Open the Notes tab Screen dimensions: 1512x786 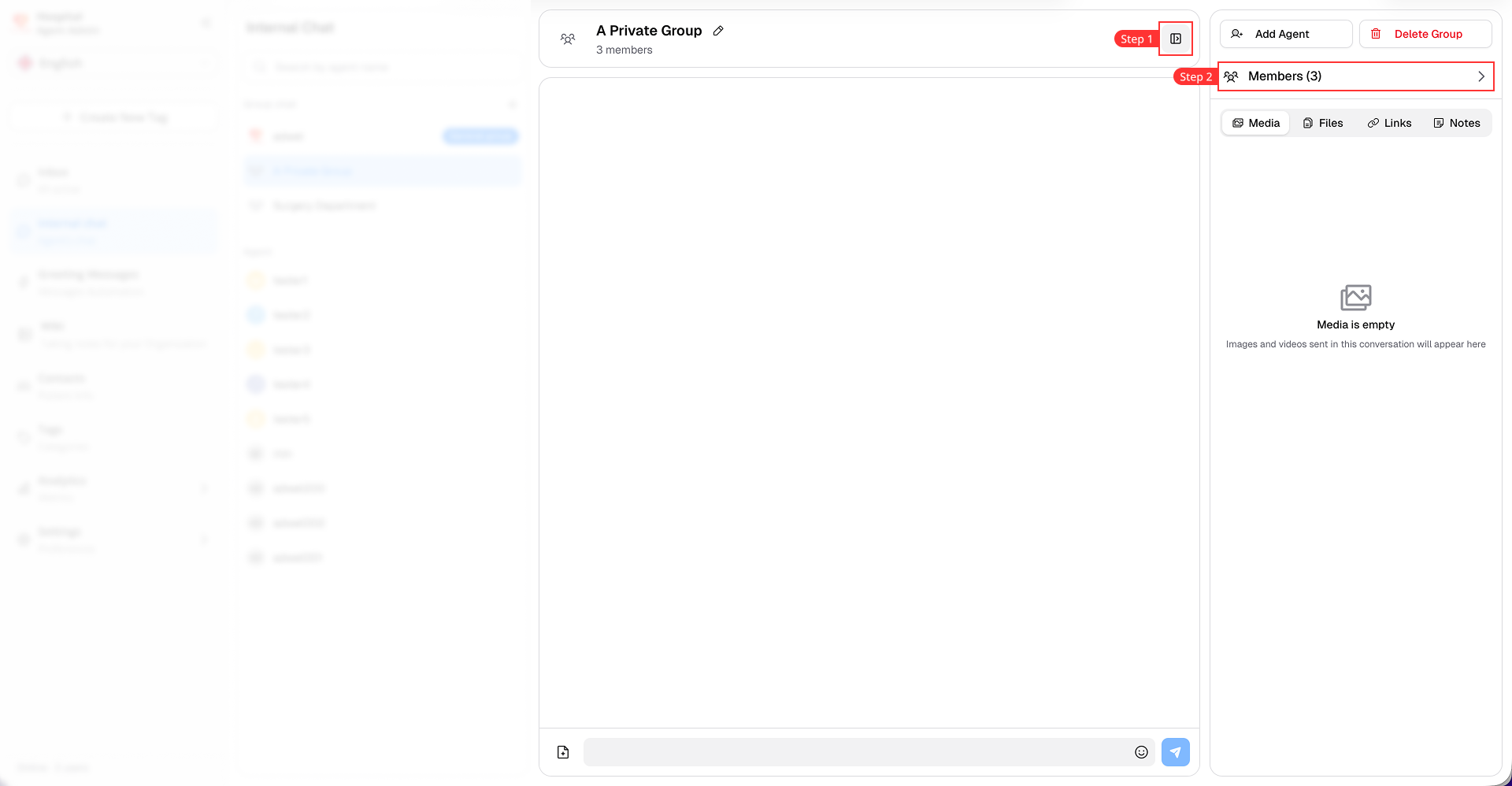(1457, 123)
